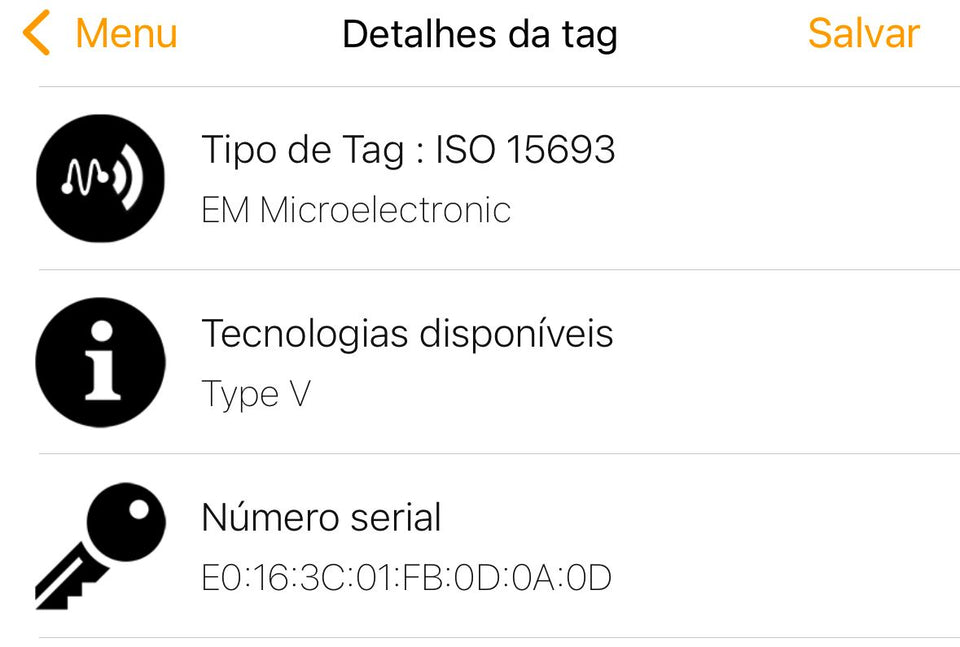This screenshot has width=960, height=647.
Task: Click the black info circle icon
Action: (x=100, y=362)
